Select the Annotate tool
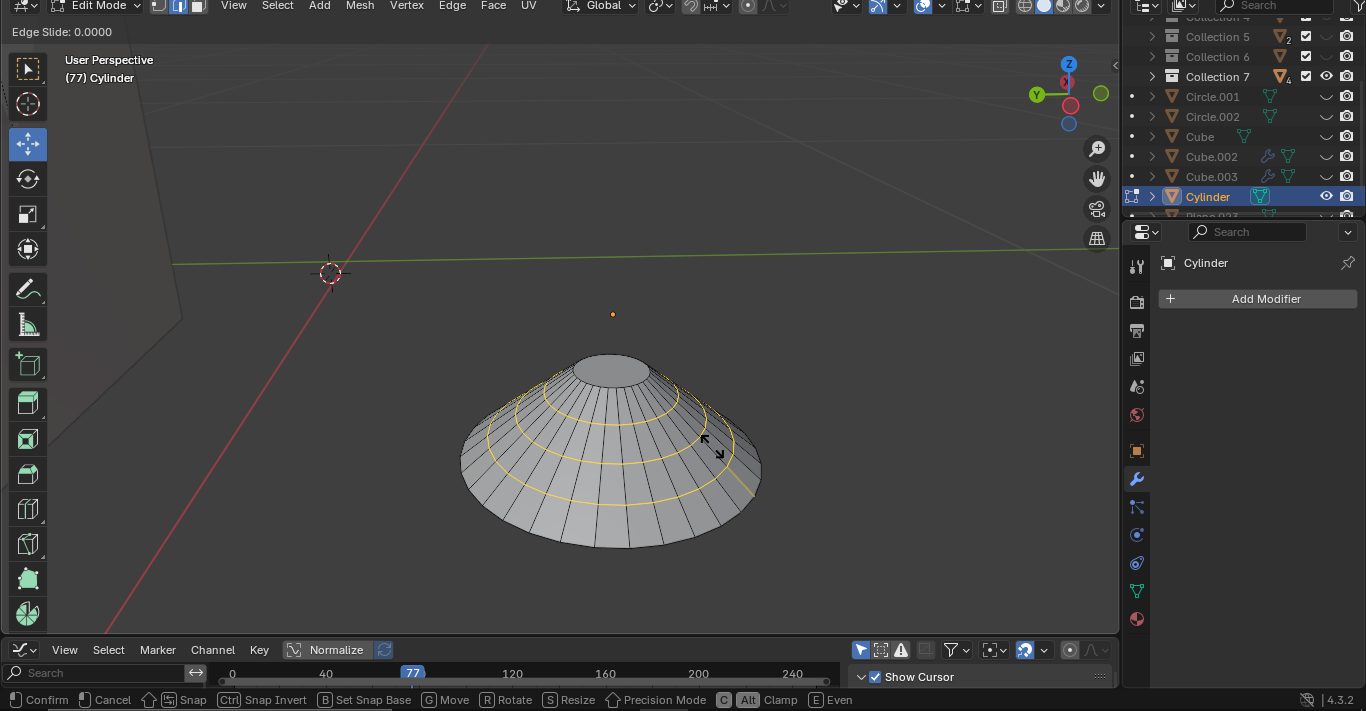The image size is (1366, 711). click(x=28, y=290)
